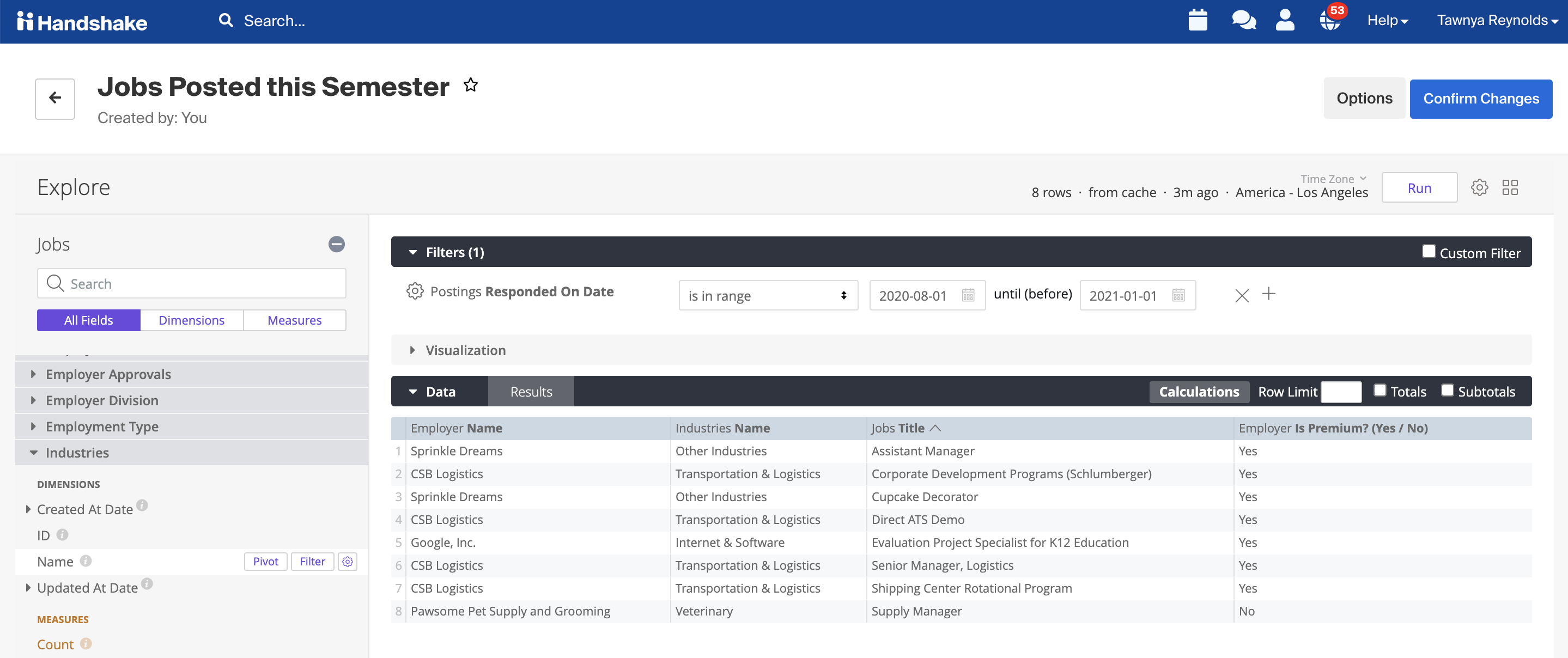Click info icon next to ID
Viewport: 1568px width, 658px height.
[62, 534]
